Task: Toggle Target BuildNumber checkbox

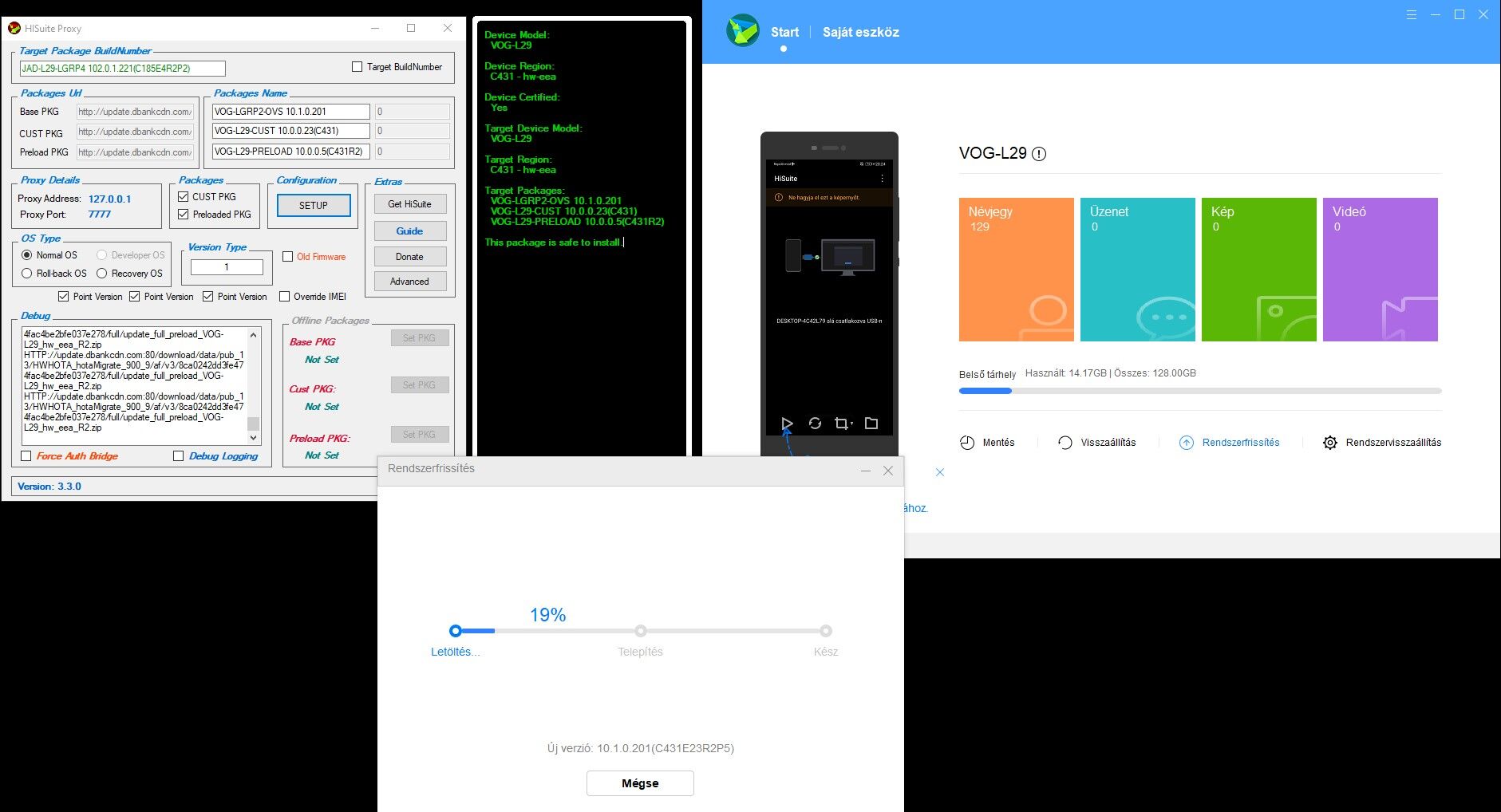Action: (x=357, y=67)
